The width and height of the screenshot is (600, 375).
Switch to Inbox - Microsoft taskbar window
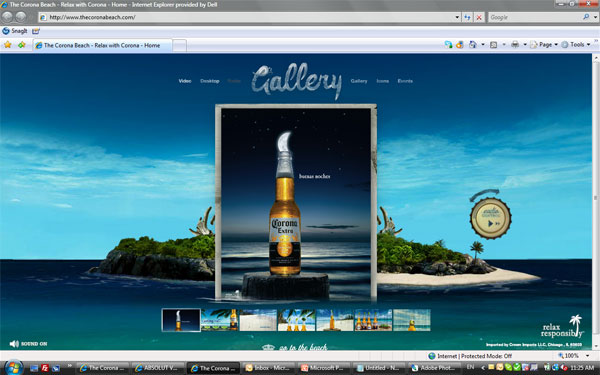coord(269,368)
